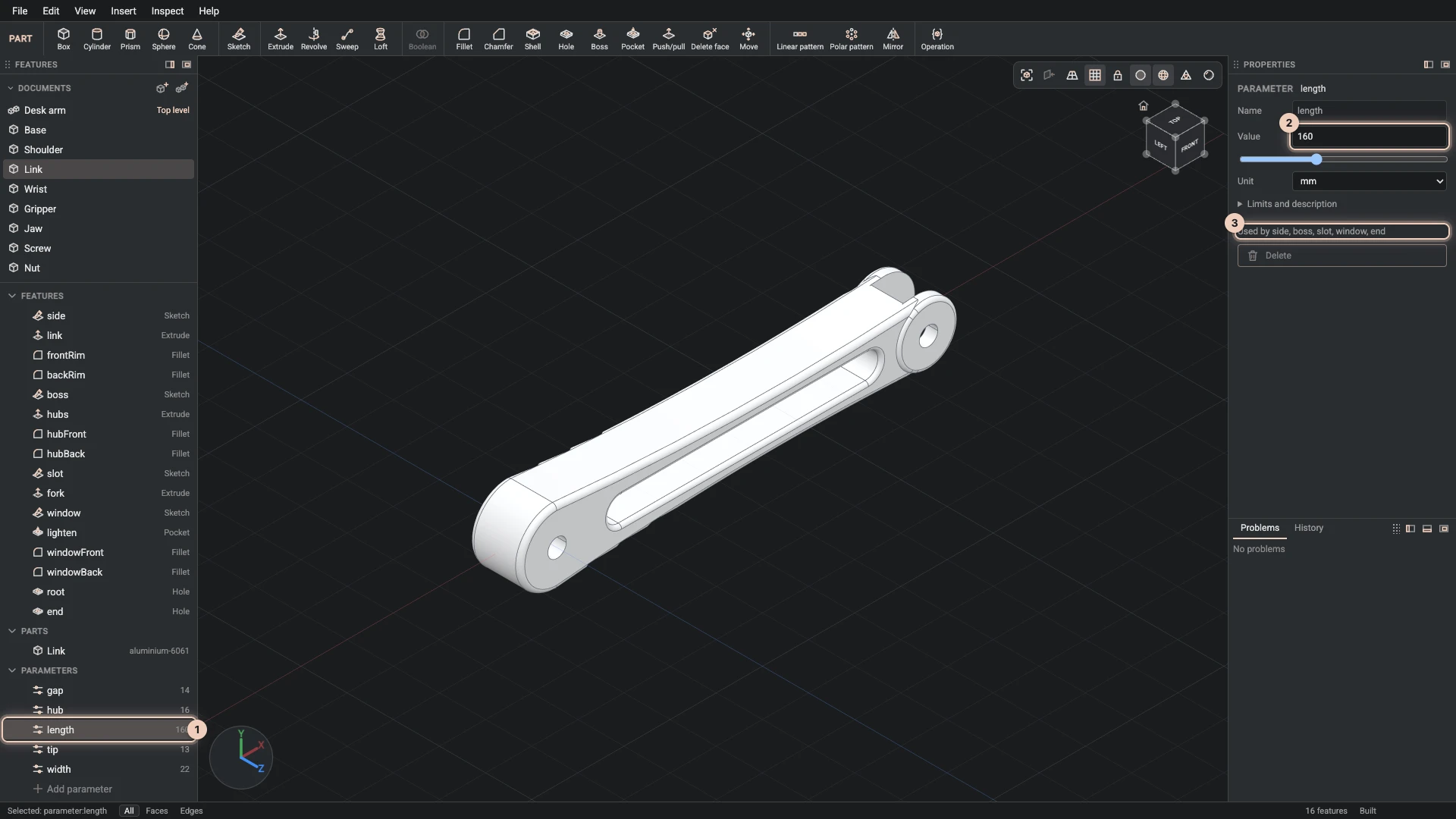Open the Insert menu

123,11
